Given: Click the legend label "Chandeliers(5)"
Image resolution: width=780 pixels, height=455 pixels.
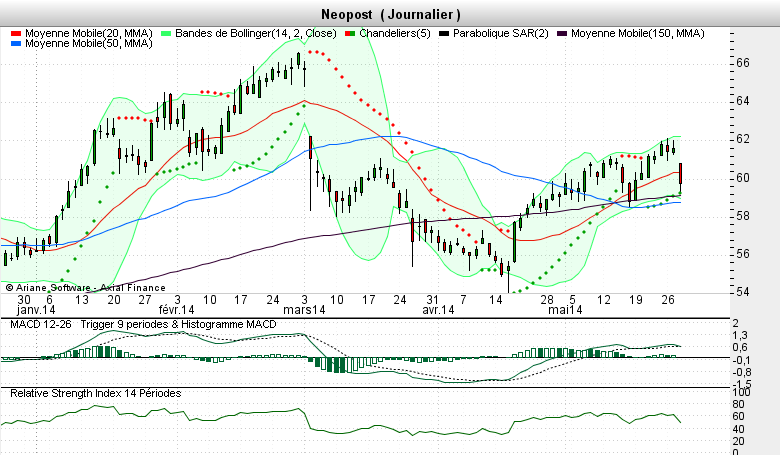Looking at the screenshot, I should tap(395, 33).
